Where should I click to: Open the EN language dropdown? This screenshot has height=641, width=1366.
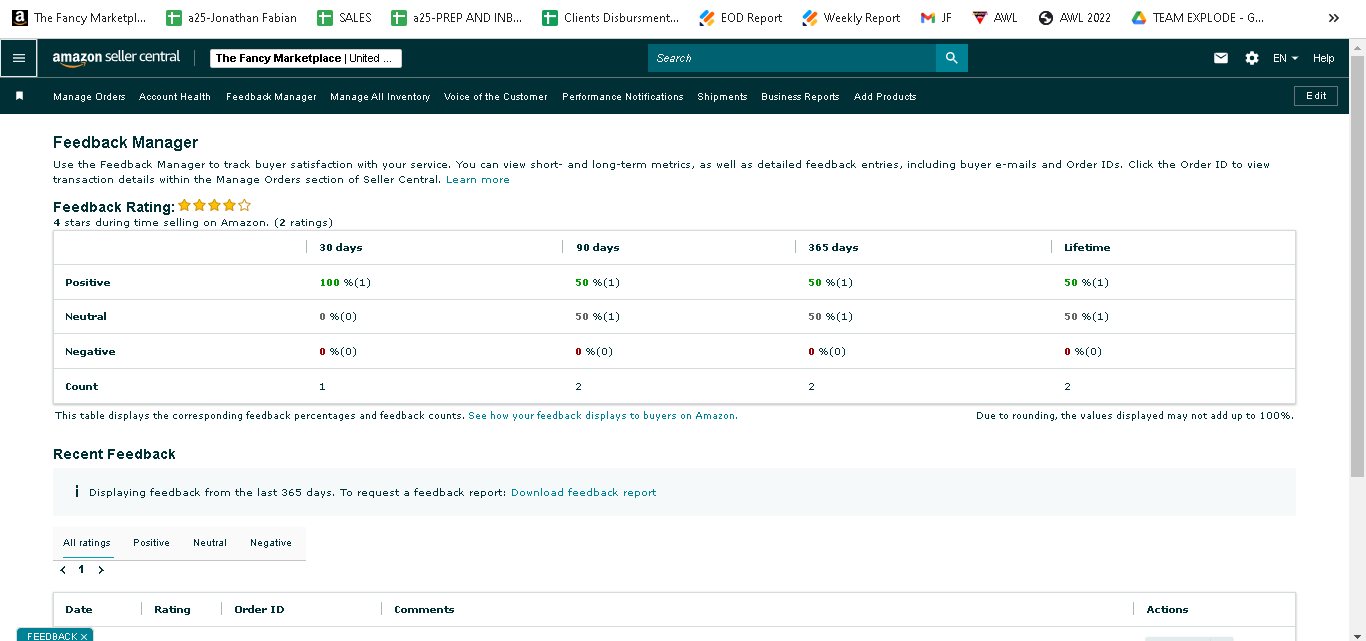pyautogui.click(x=1285, y=58)
